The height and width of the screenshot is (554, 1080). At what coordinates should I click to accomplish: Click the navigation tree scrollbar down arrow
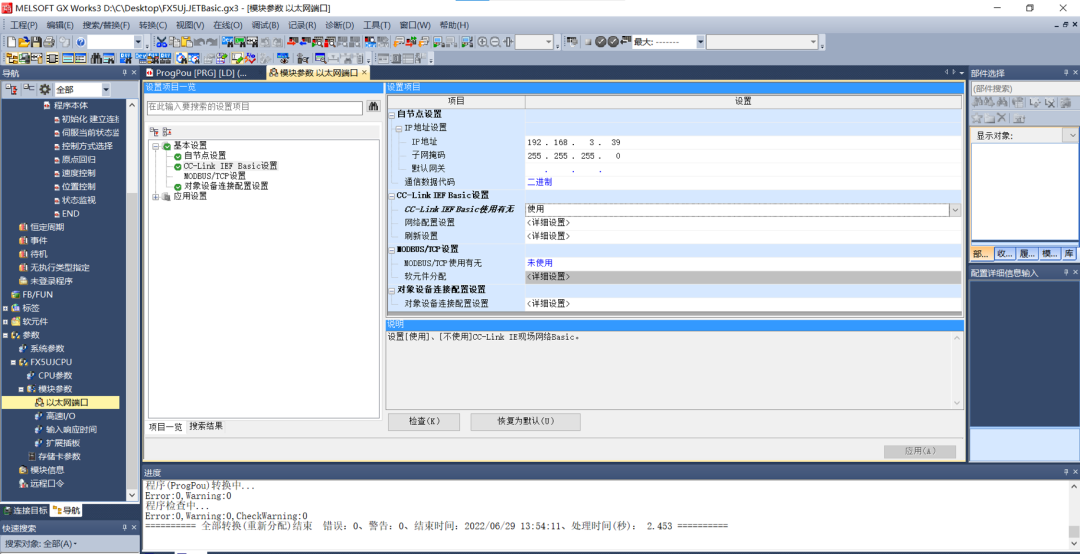pos(132,494)
